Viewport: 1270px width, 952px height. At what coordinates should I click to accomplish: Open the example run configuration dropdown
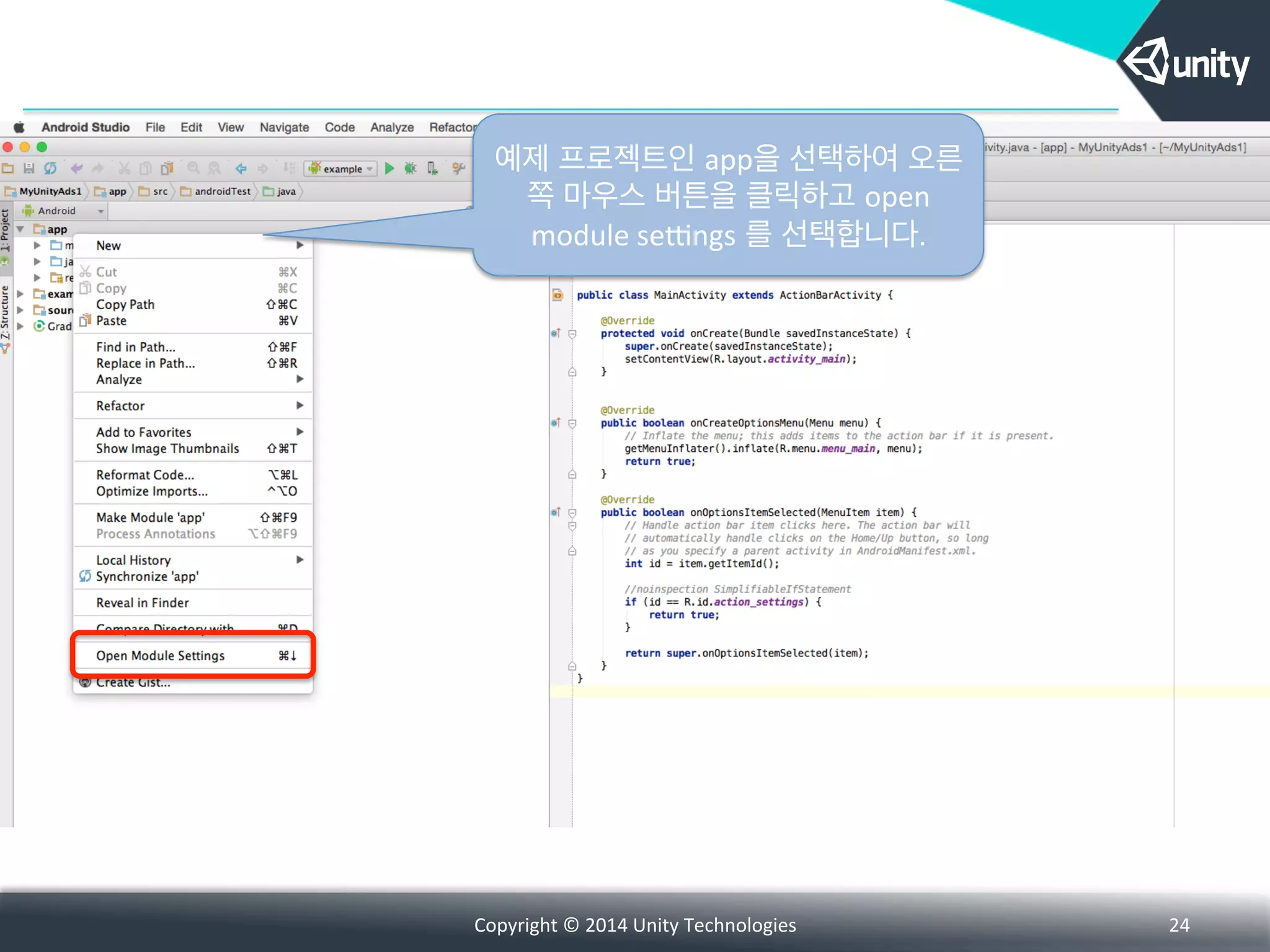coord(340,169)
